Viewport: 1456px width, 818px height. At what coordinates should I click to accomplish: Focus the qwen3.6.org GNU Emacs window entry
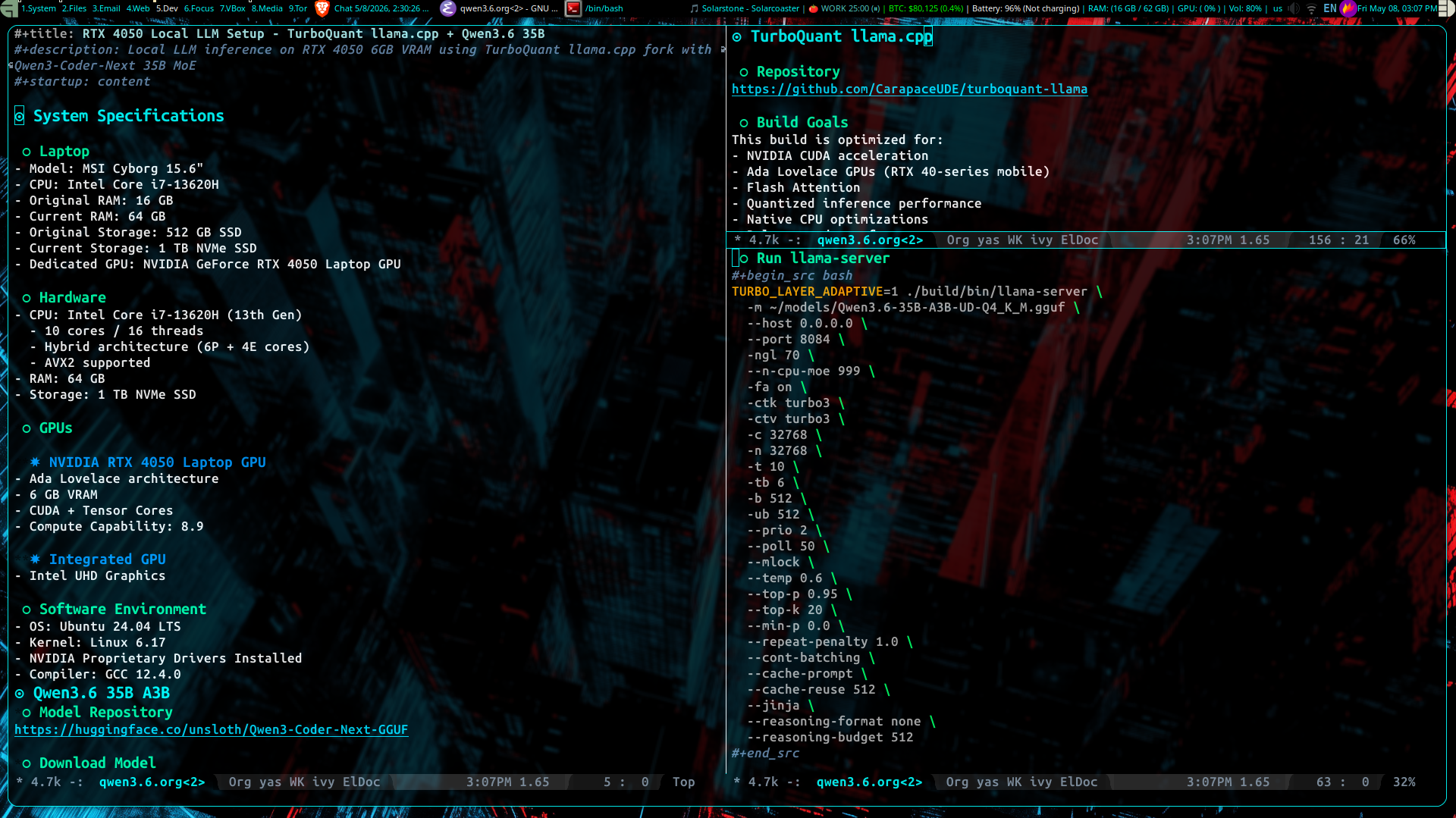[x=509, y=9]
